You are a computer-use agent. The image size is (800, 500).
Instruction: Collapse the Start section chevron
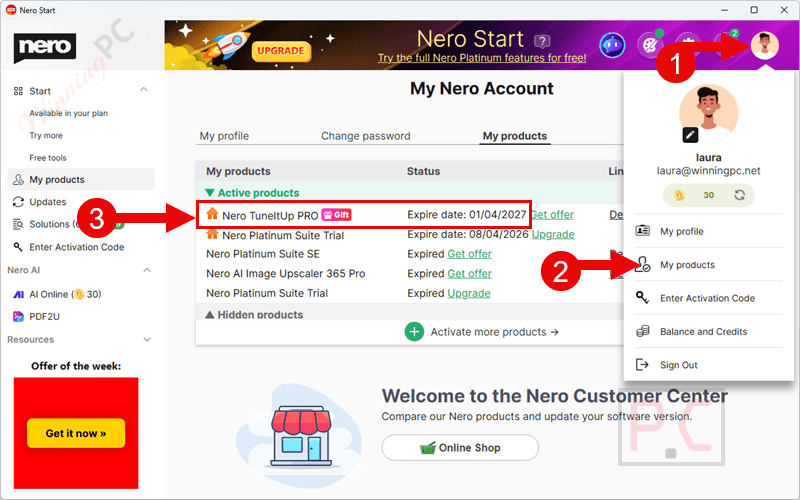point(144,90)
